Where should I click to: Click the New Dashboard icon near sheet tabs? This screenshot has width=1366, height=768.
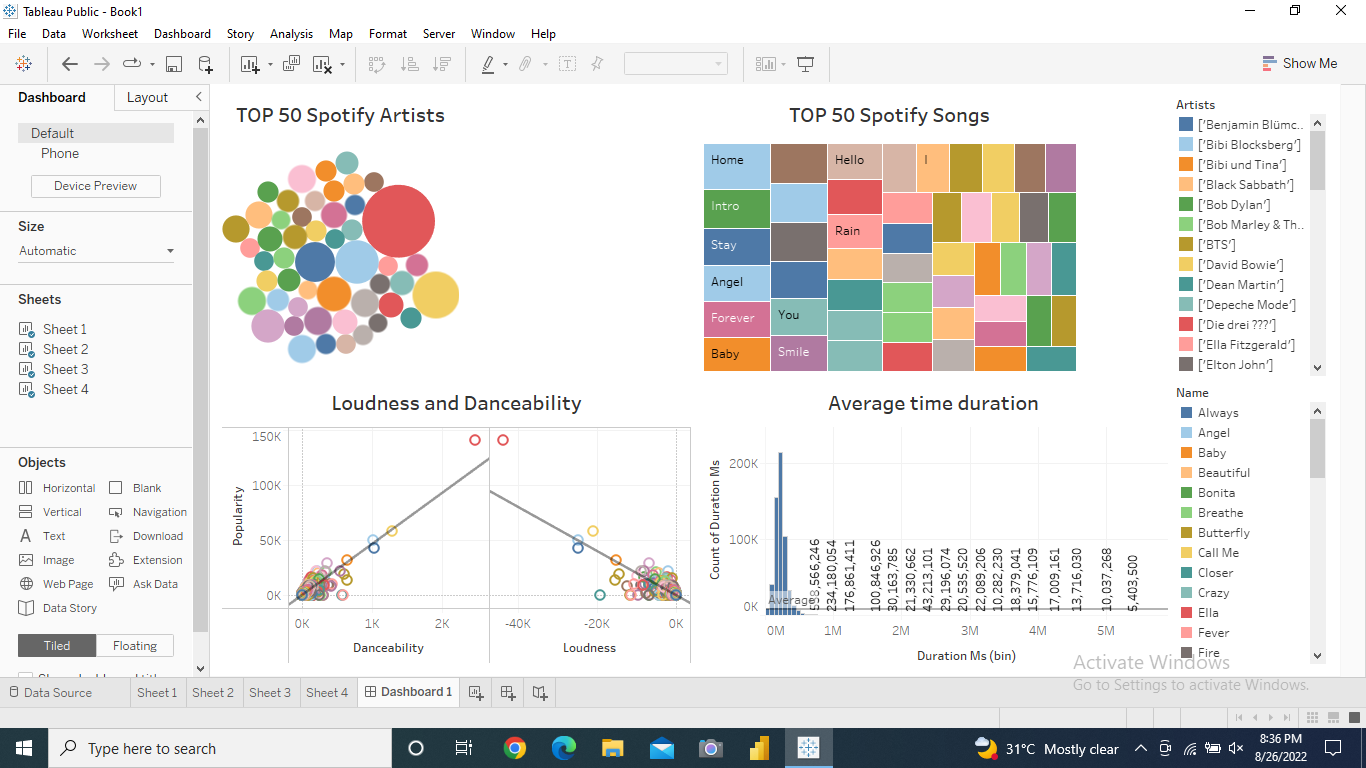pos(507,692)
